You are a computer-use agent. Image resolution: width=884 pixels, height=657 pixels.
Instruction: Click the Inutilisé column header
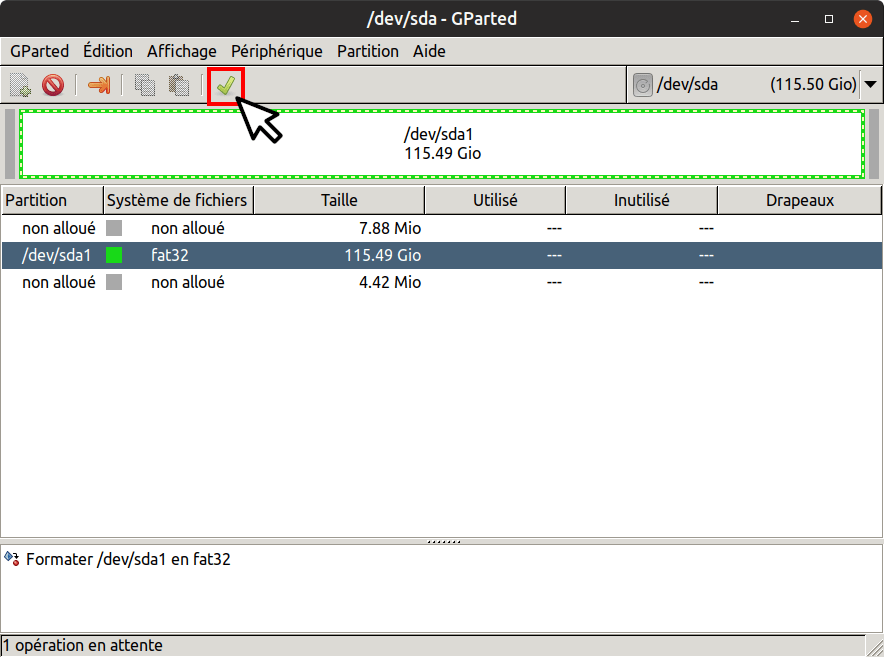tap(642, 200)
